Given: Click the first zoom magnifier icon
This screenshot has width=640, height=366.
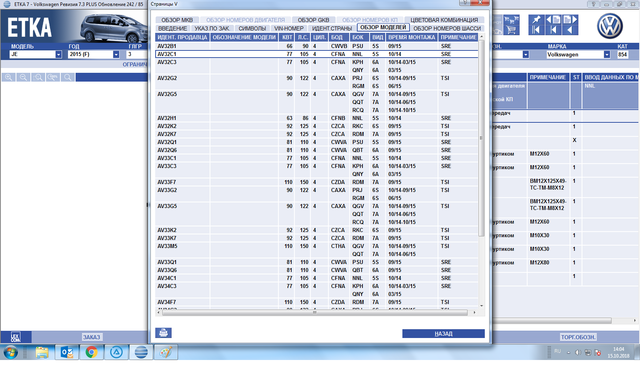Looking at the screenshot, I should tap(8, 78).
